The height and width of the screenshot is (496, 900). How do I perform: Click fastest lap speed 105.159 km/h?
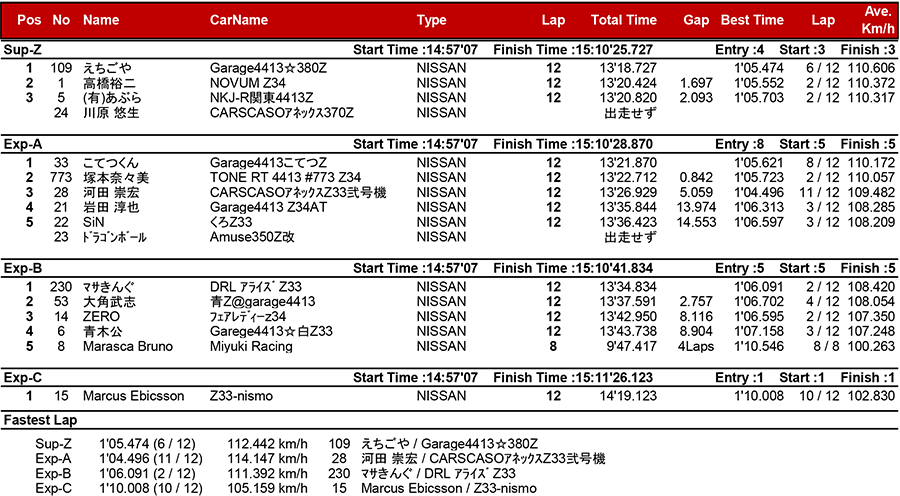(x=267, y=489)
